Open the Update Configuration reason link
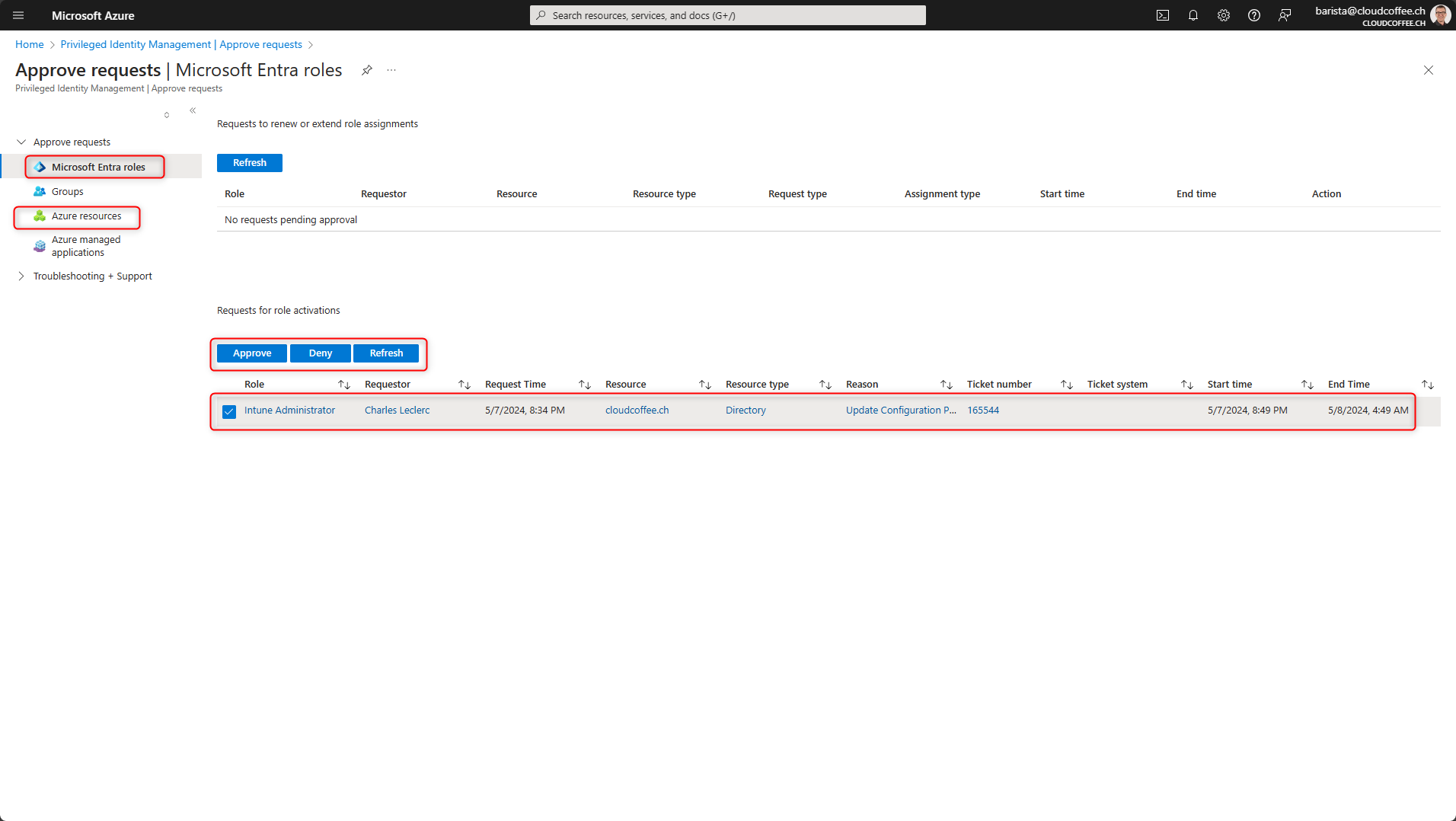The image size is (1456, 821). (x=901, y=410)
